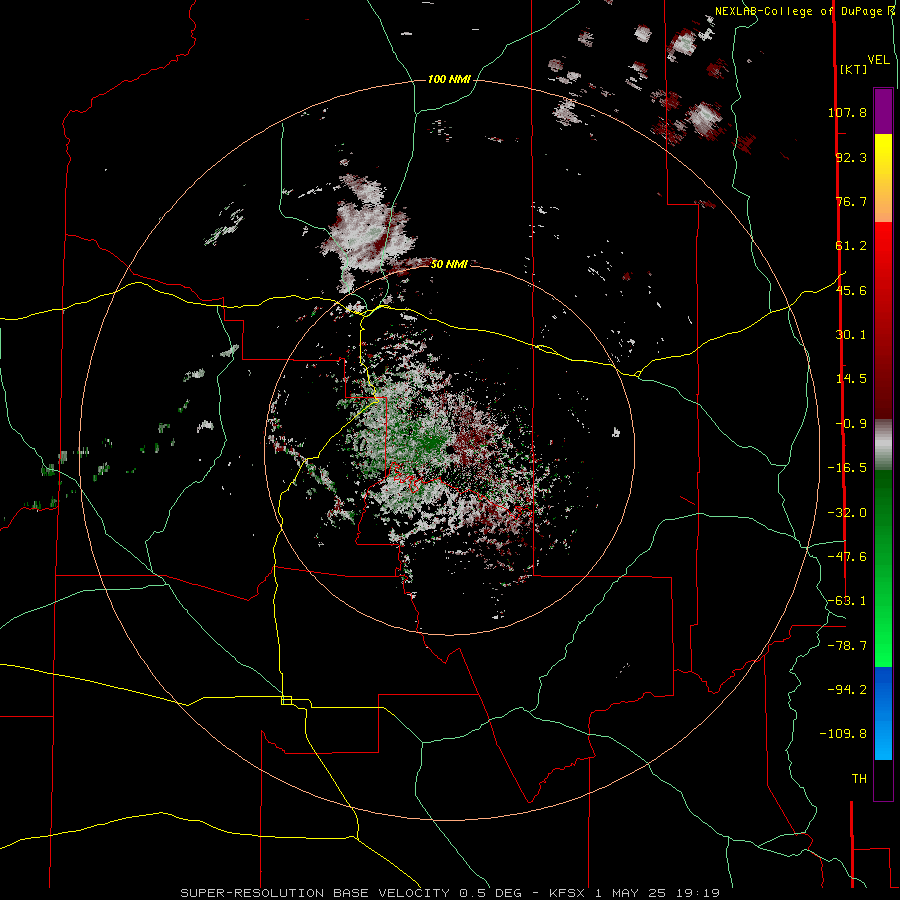Click the -16.5 legend value
This screenshot has height=900, width=900.
click(x=847, y=468)
